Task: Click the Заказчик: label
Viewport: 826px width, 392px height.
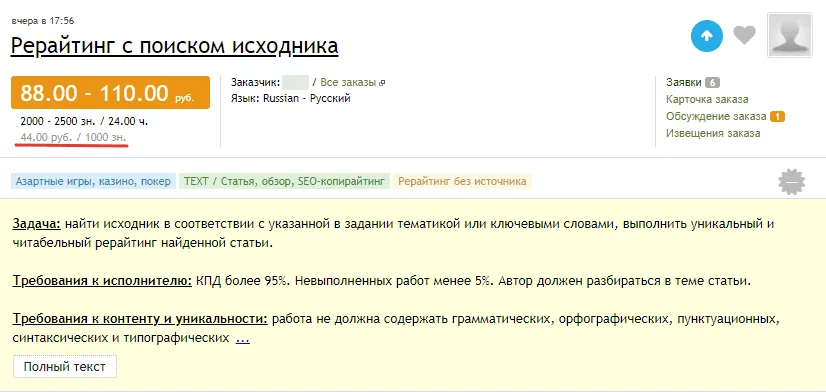Action: pyautogui.click(x=255, y=82)
